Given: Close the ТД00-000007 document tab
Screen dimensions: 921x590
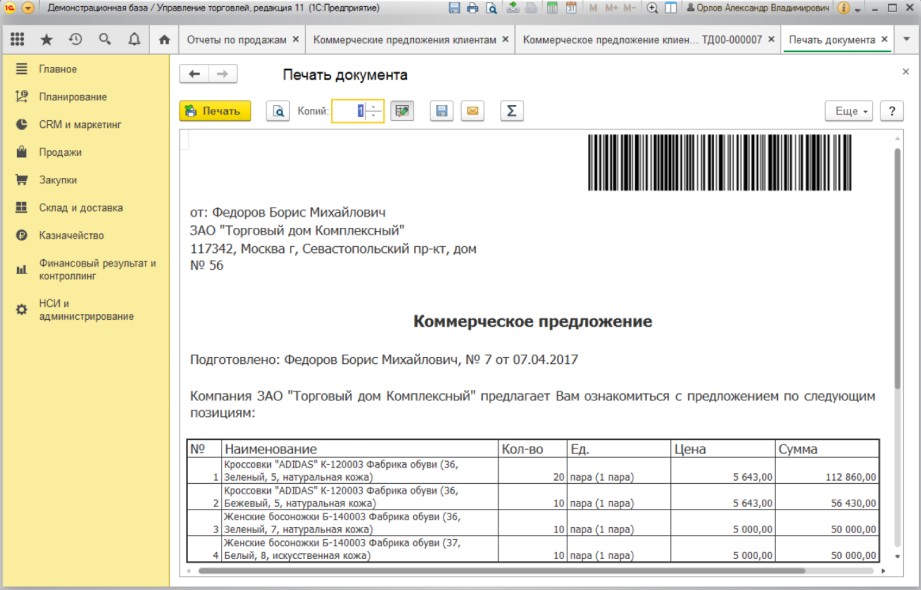Looking at the screenshot, I should click(771, 39).
